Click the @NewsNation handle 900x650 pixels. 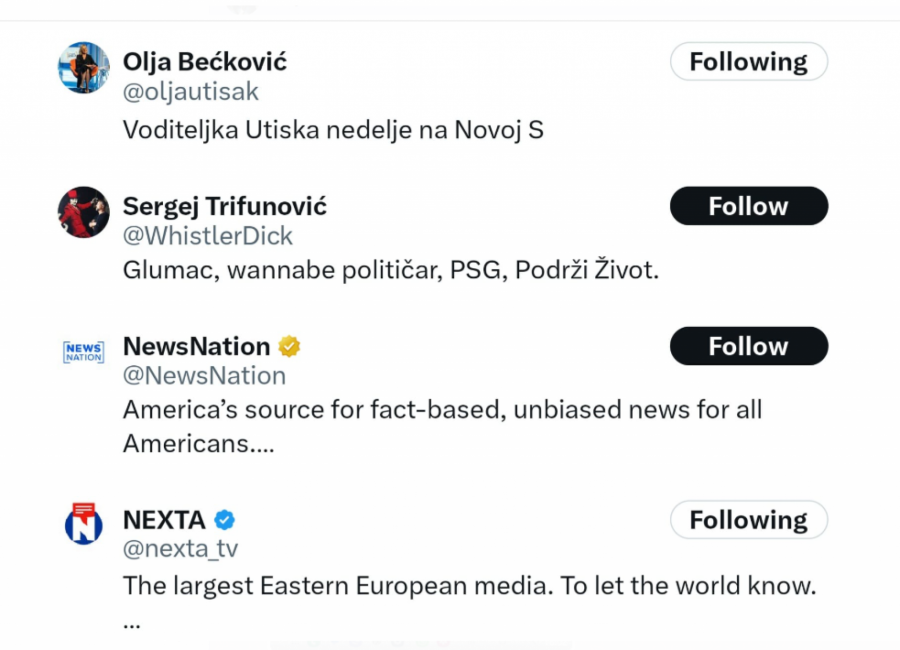[x=204, y=376]
